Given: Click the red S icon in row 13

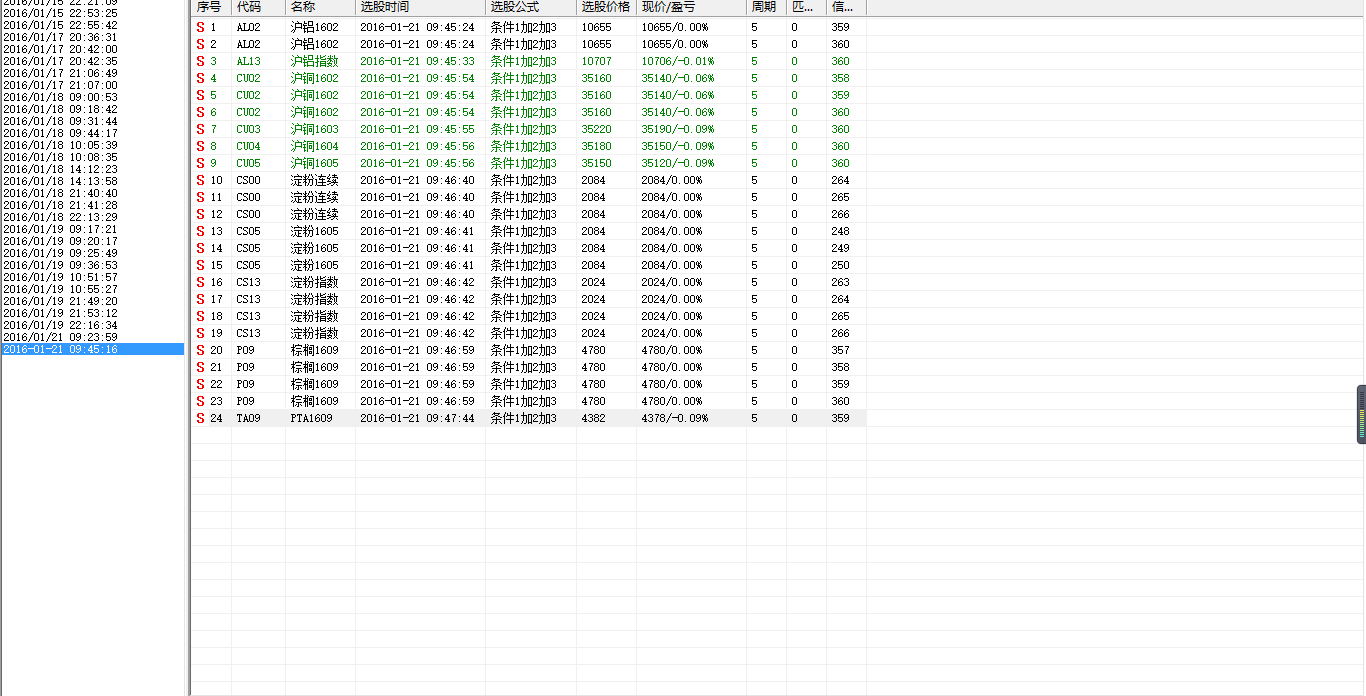Looking at the screenshot, I should point(200,231).
